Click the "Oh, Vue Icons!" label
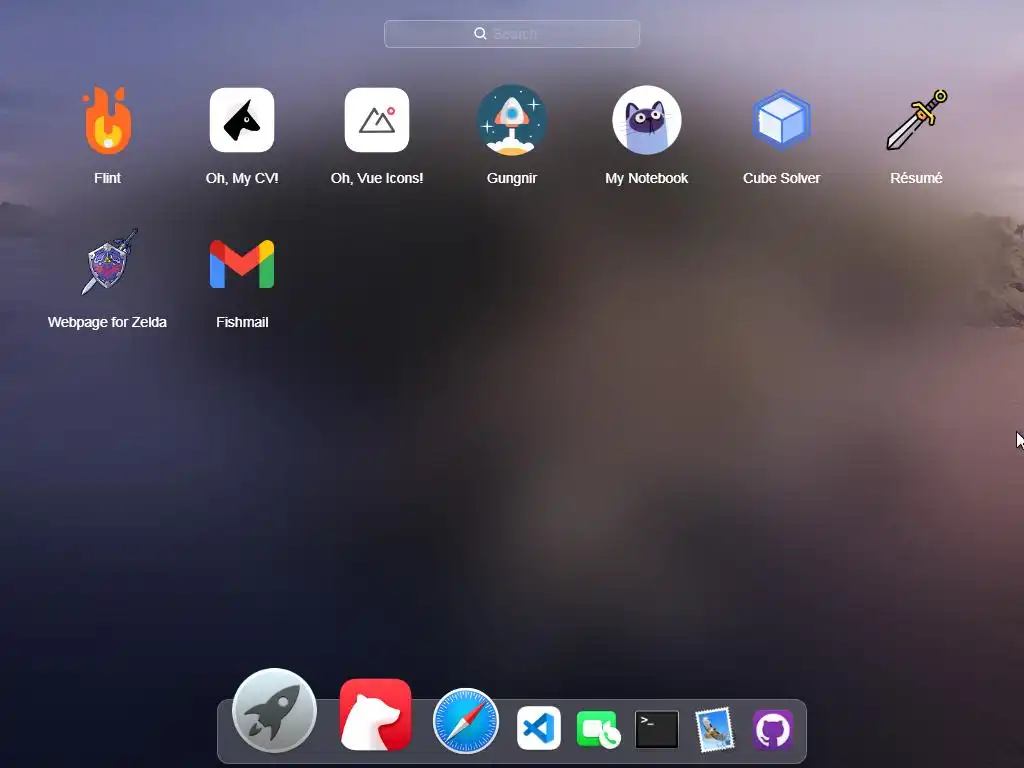This screenshot has width=1024, height=768. [377, 178]
